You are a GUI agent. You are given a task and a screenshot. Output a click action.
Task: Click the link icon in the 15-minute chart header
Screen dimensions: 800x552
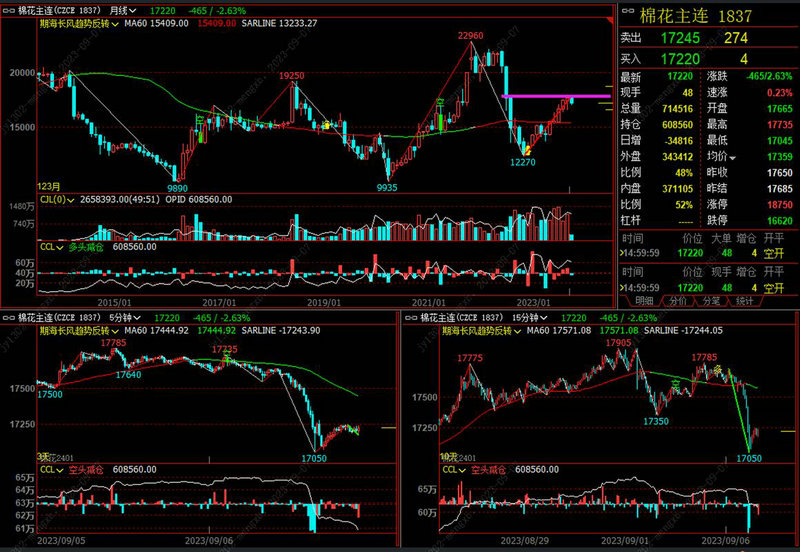(x=410, y=317)
